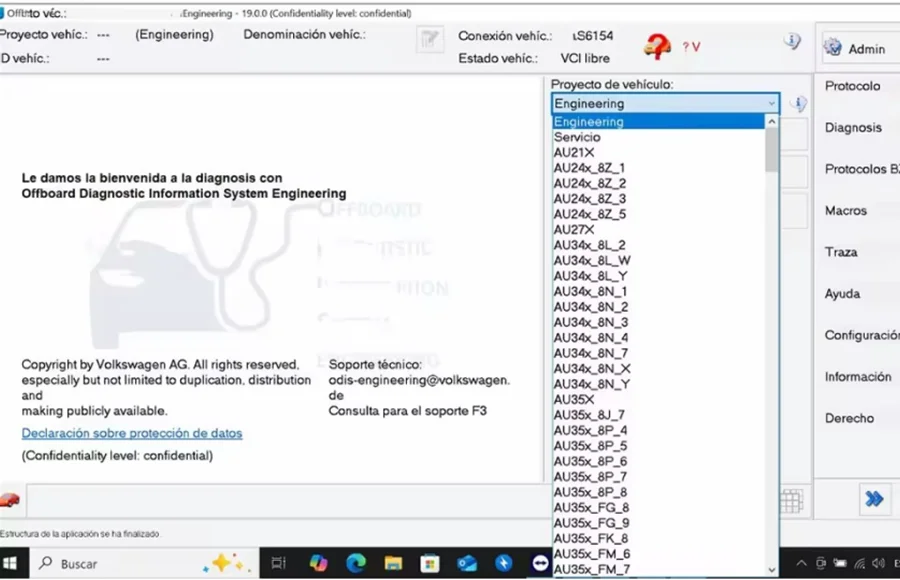Select AU34x_8N_2 project
Screen dimensions: 900x580
658,307
